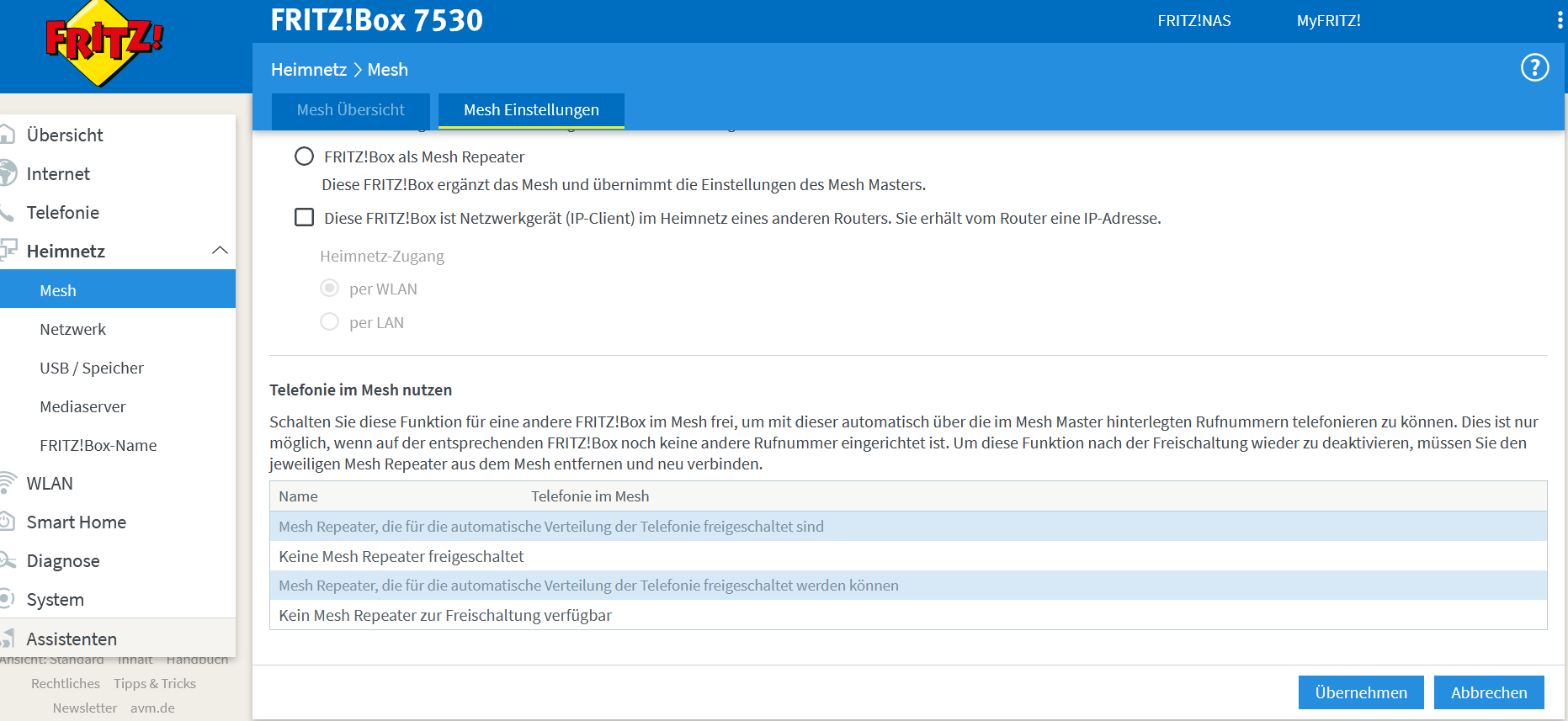Choose the per LAN radio button

coord(330,322)
